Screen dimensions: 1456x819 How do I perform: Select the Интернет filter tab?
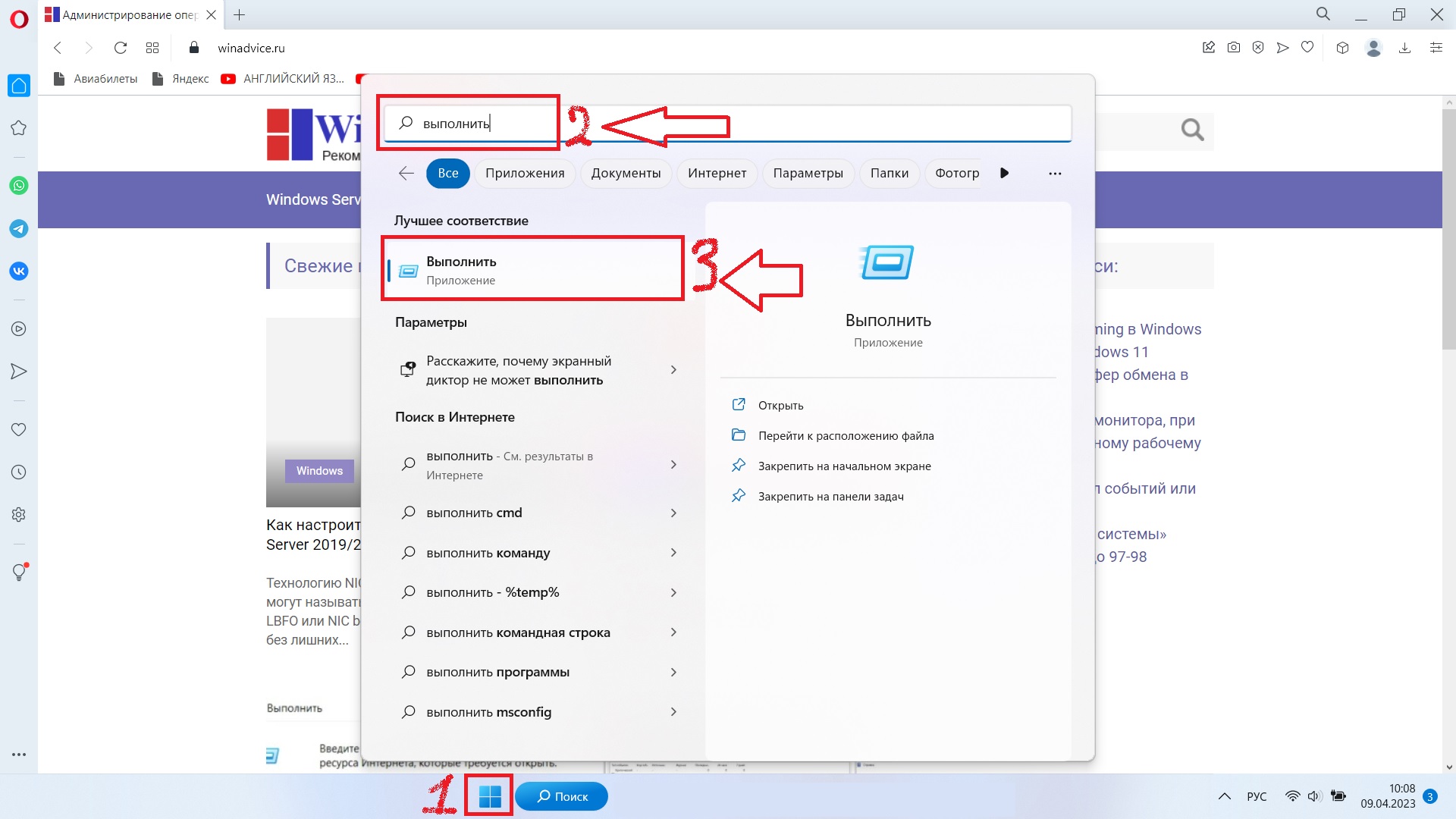[x=717, y=173]
